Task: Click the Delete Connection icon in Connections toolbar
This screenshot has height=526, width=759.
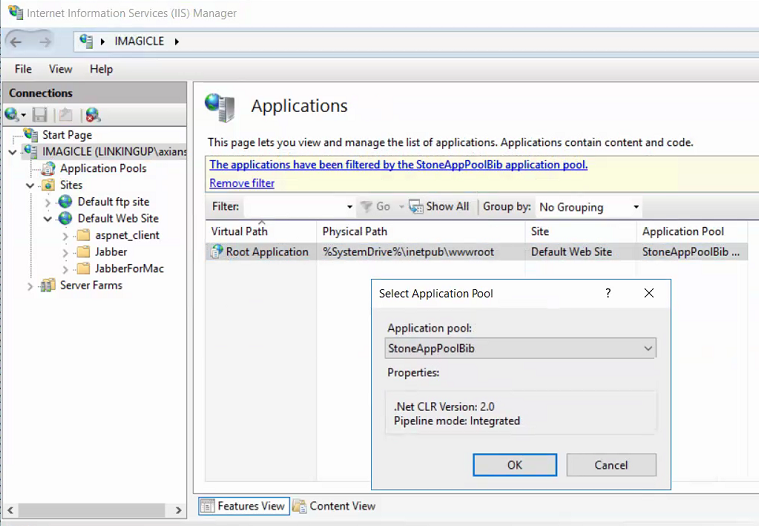Action: (92, 115)
